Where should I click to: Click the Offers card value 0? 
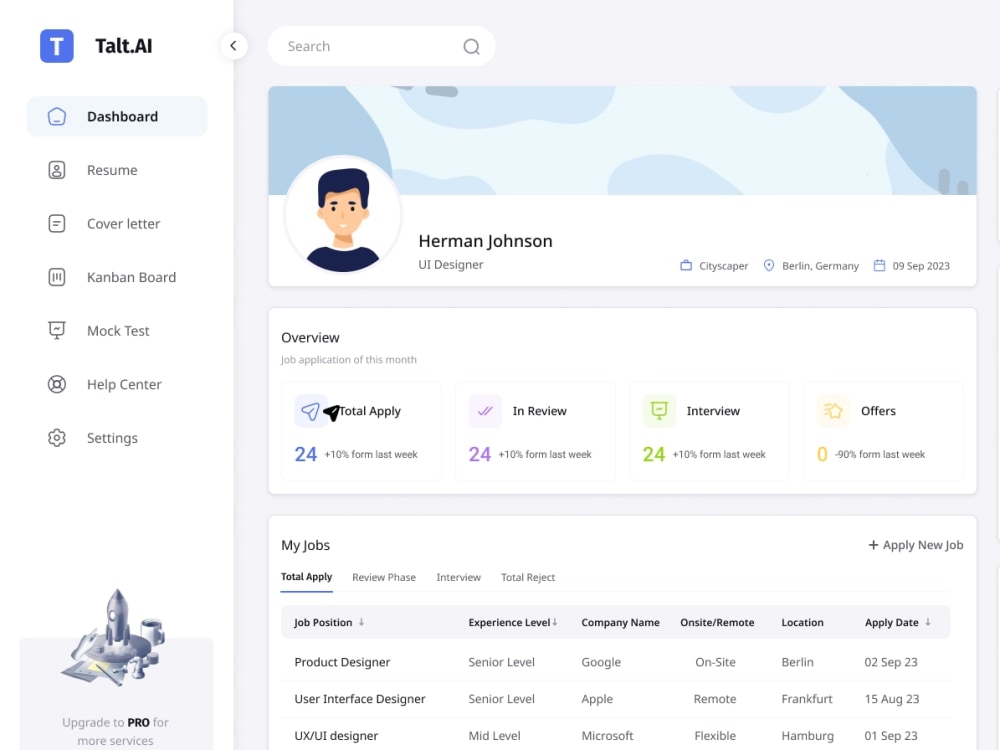click(x=822, y=454)
